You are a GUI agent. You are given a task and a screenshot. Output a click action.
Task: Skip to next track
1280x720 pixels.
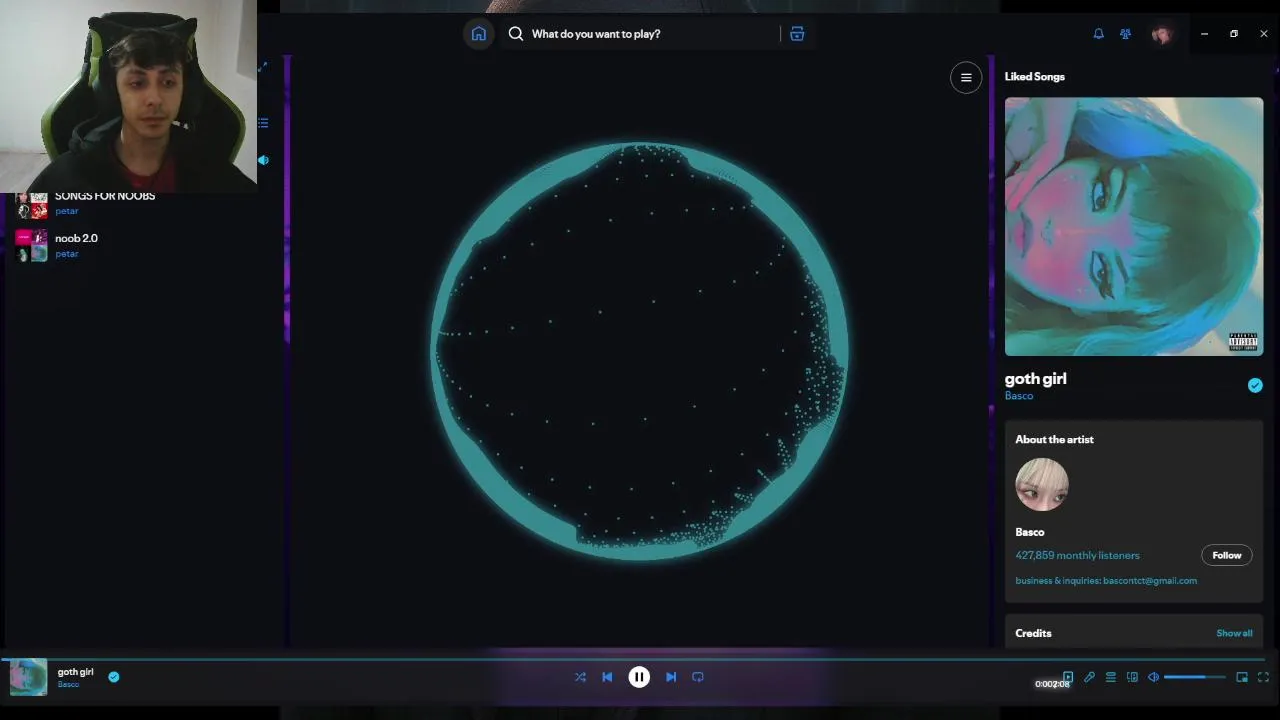(671, 677)
